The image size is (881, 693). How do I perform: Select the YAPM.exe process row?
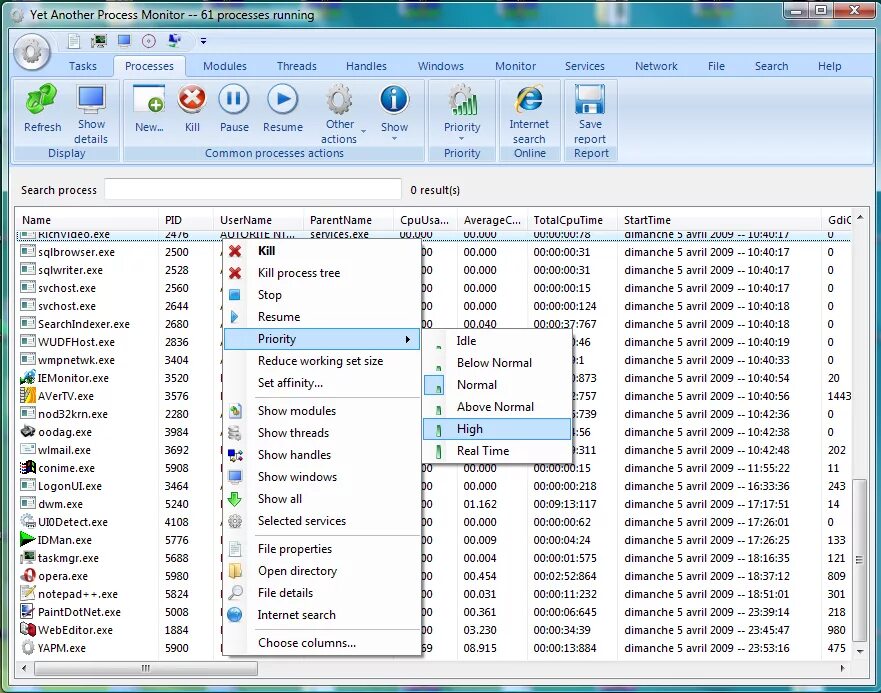coord(435,647)
